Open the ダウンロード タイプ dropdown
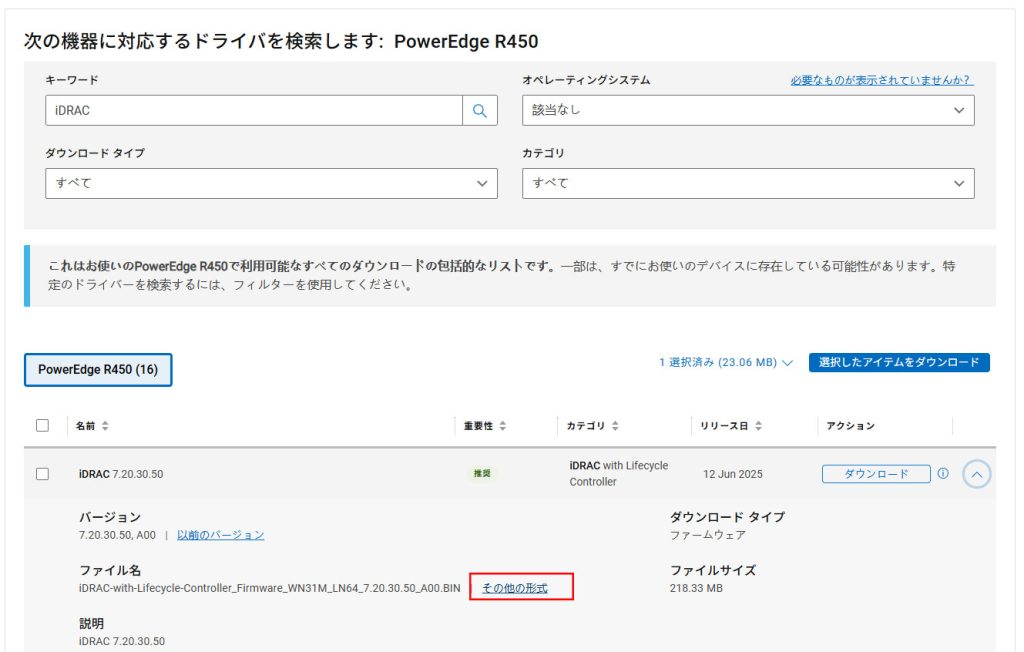This screenshot has width=1024, height=652. [x=271, y=184]
